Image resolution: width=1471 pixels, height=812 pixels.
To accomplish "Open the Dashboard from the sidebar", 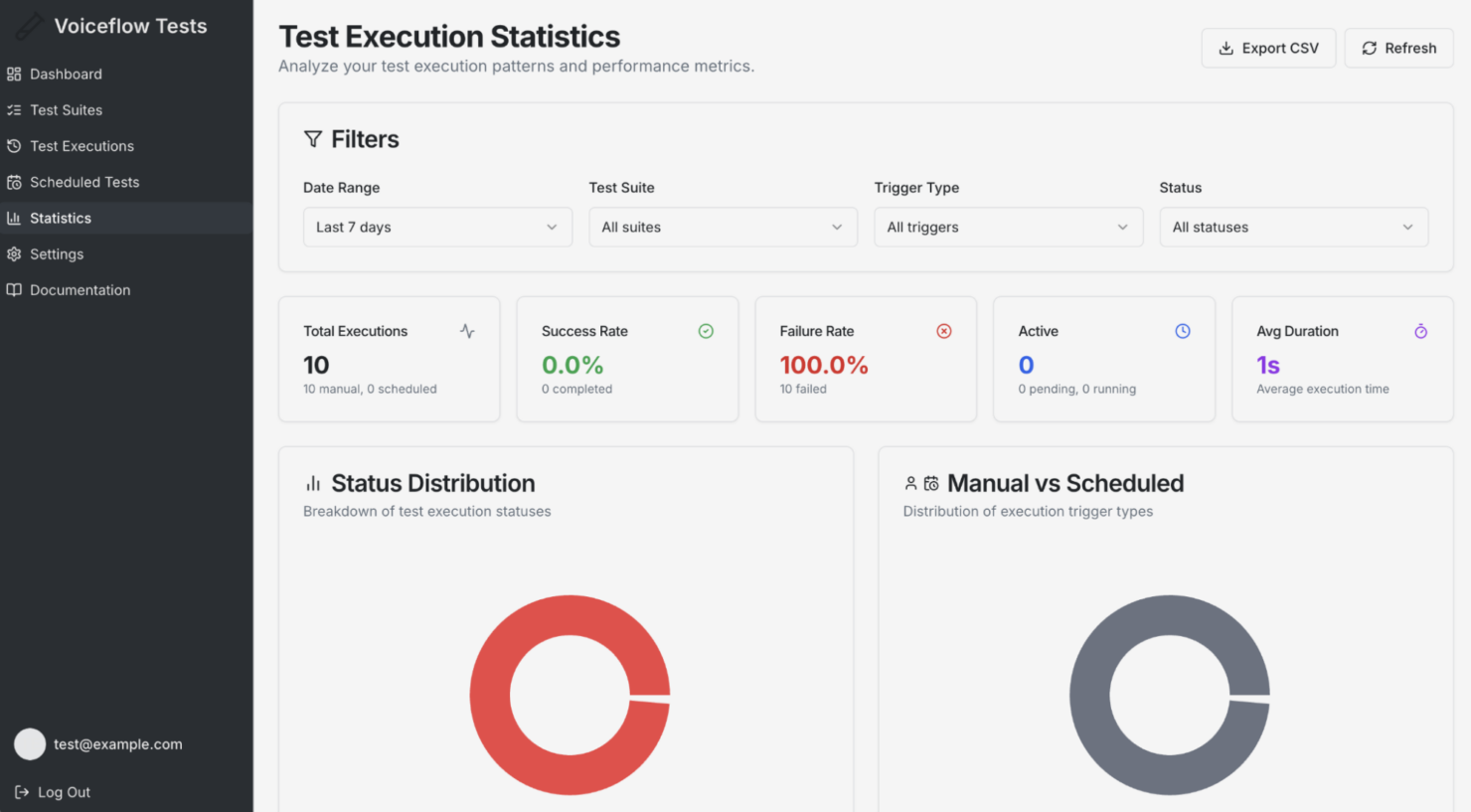I will point(66,74).
